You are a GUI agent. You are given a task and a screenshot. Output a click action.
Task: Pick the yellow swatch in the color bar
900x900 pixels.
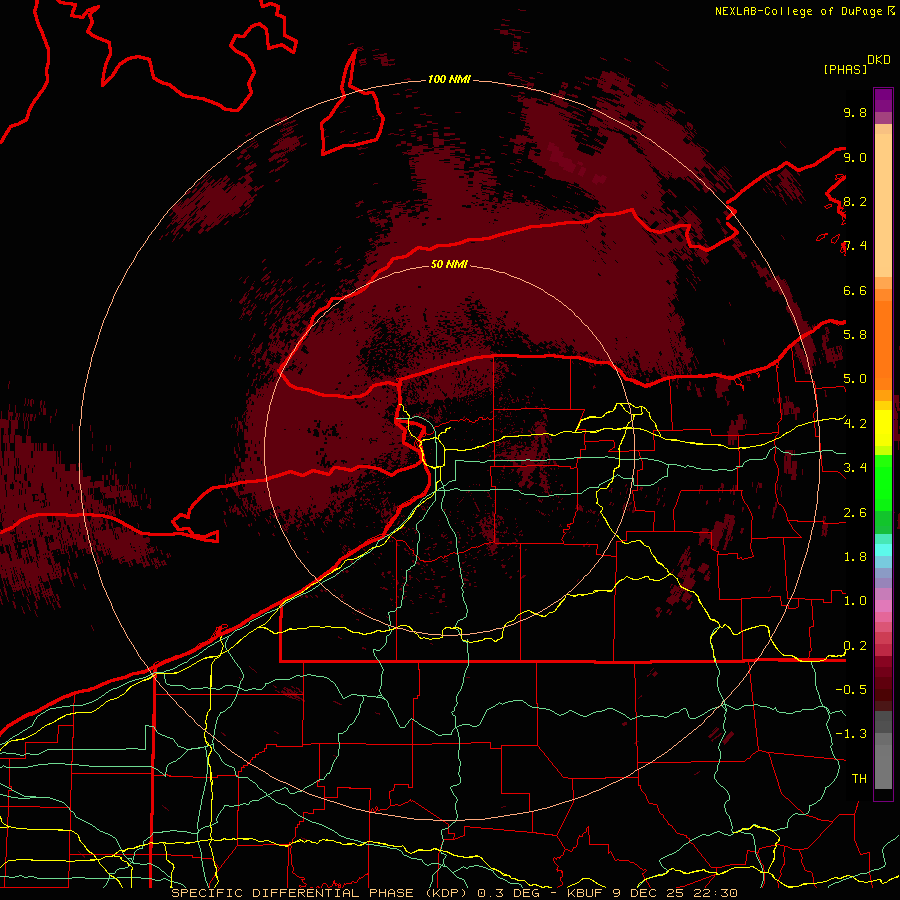pos(883,428)
